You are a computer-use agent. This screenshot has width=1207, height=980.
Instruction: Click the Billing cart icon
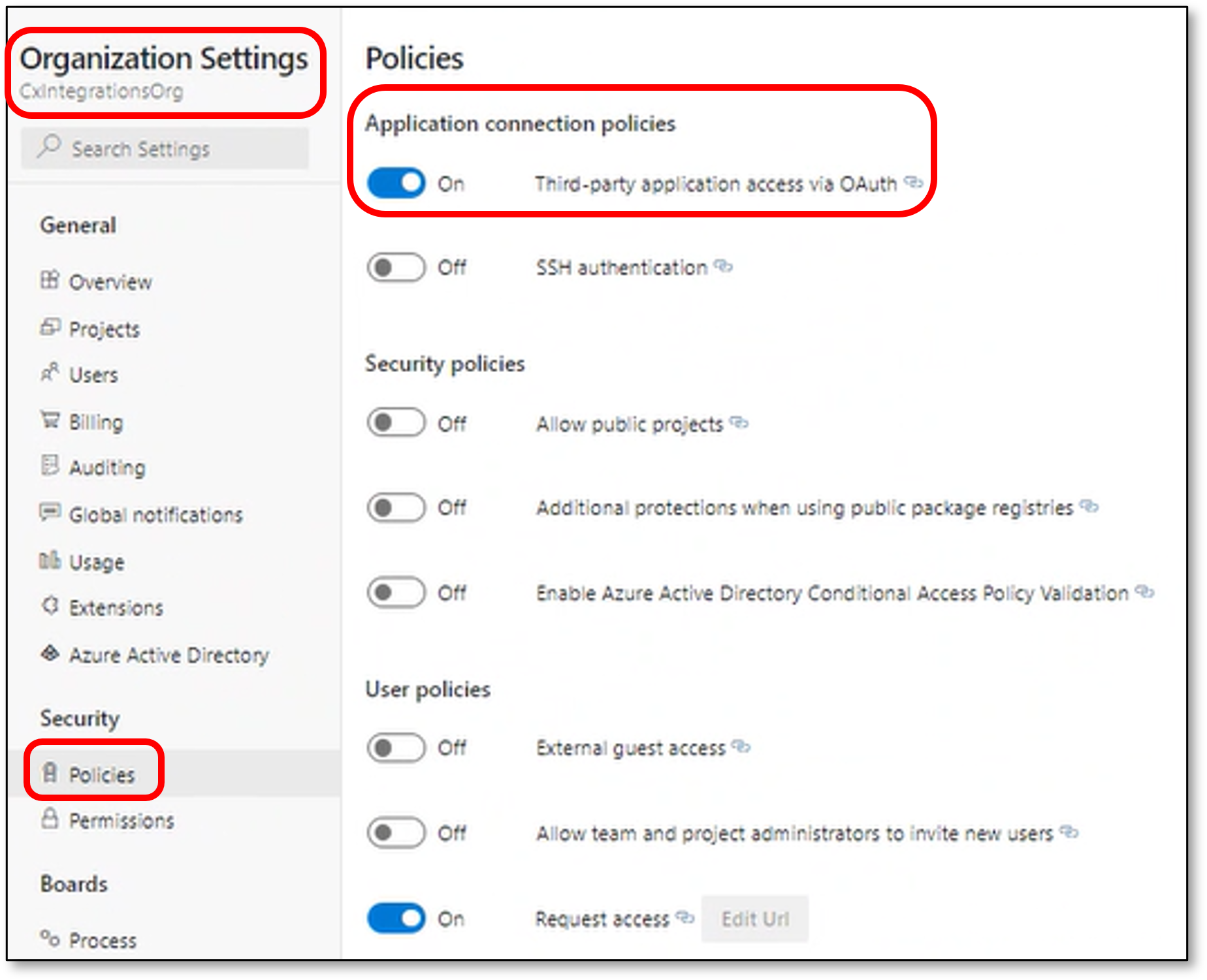[x=50, y=420]
